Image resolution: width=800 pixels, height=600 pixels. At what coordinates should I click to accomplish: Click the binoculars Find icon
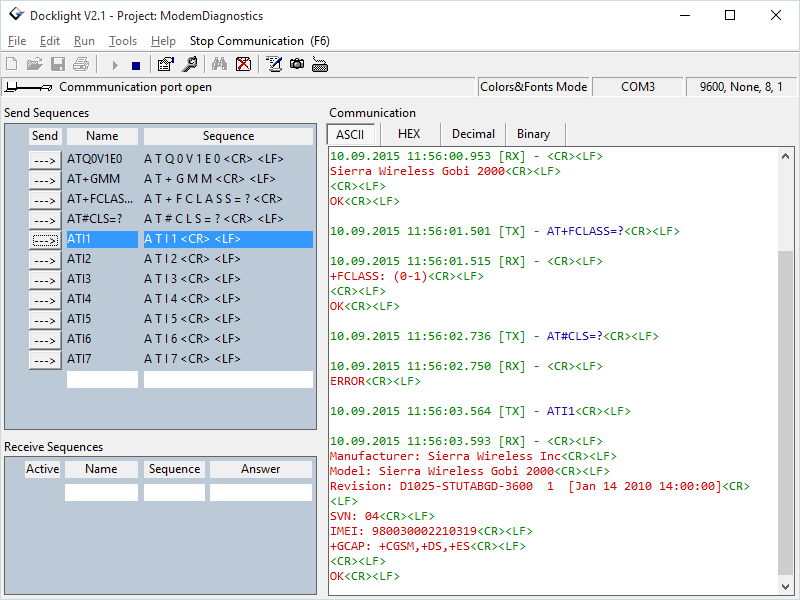tap(219, 65)
